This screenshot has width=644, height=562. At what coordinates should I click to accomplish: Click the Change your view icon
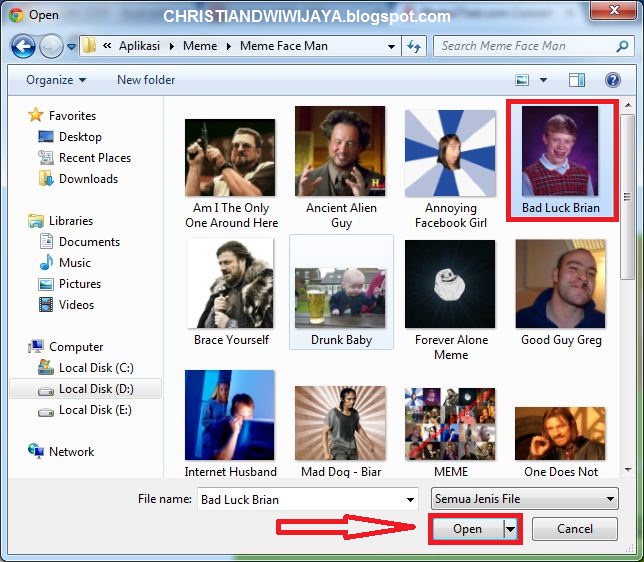click(522, 80)
